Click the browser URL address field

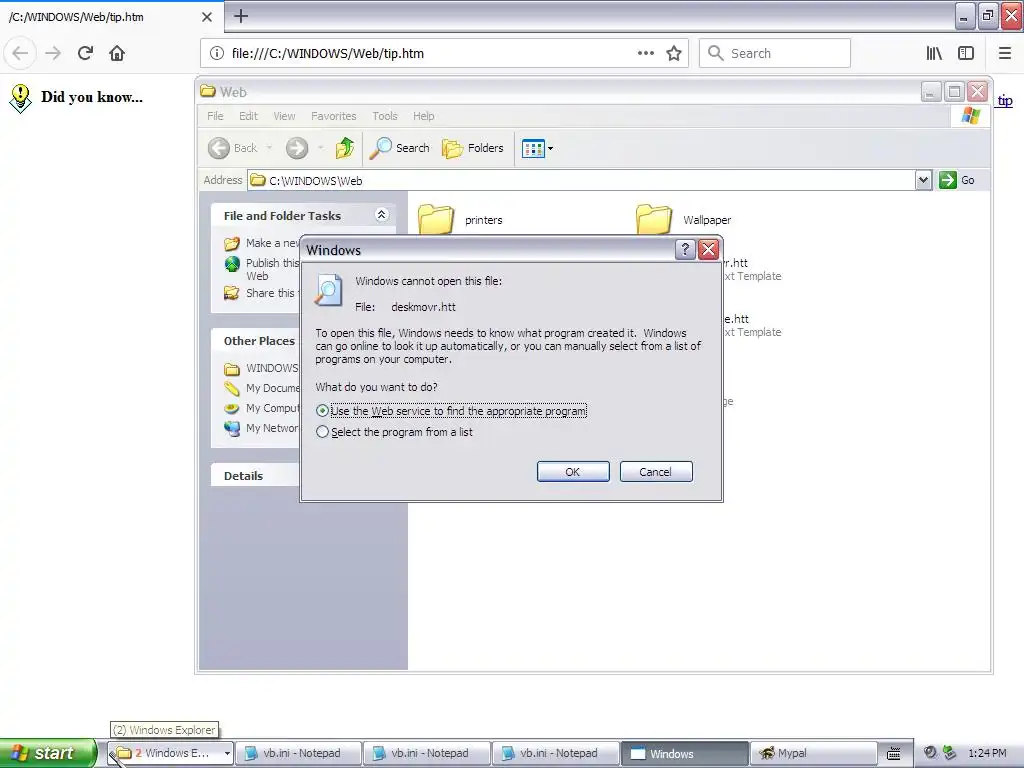[x=430, y=54]
